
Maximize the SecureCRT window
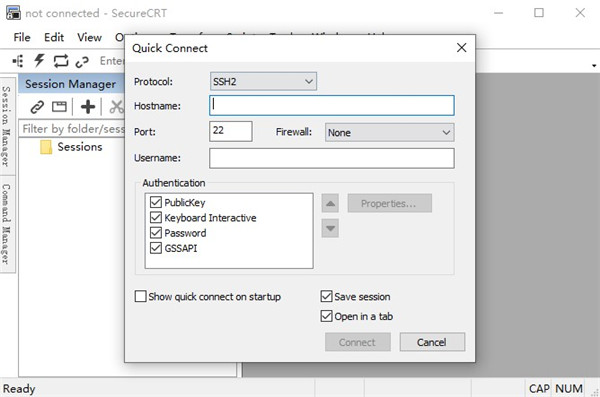point(539,13)
